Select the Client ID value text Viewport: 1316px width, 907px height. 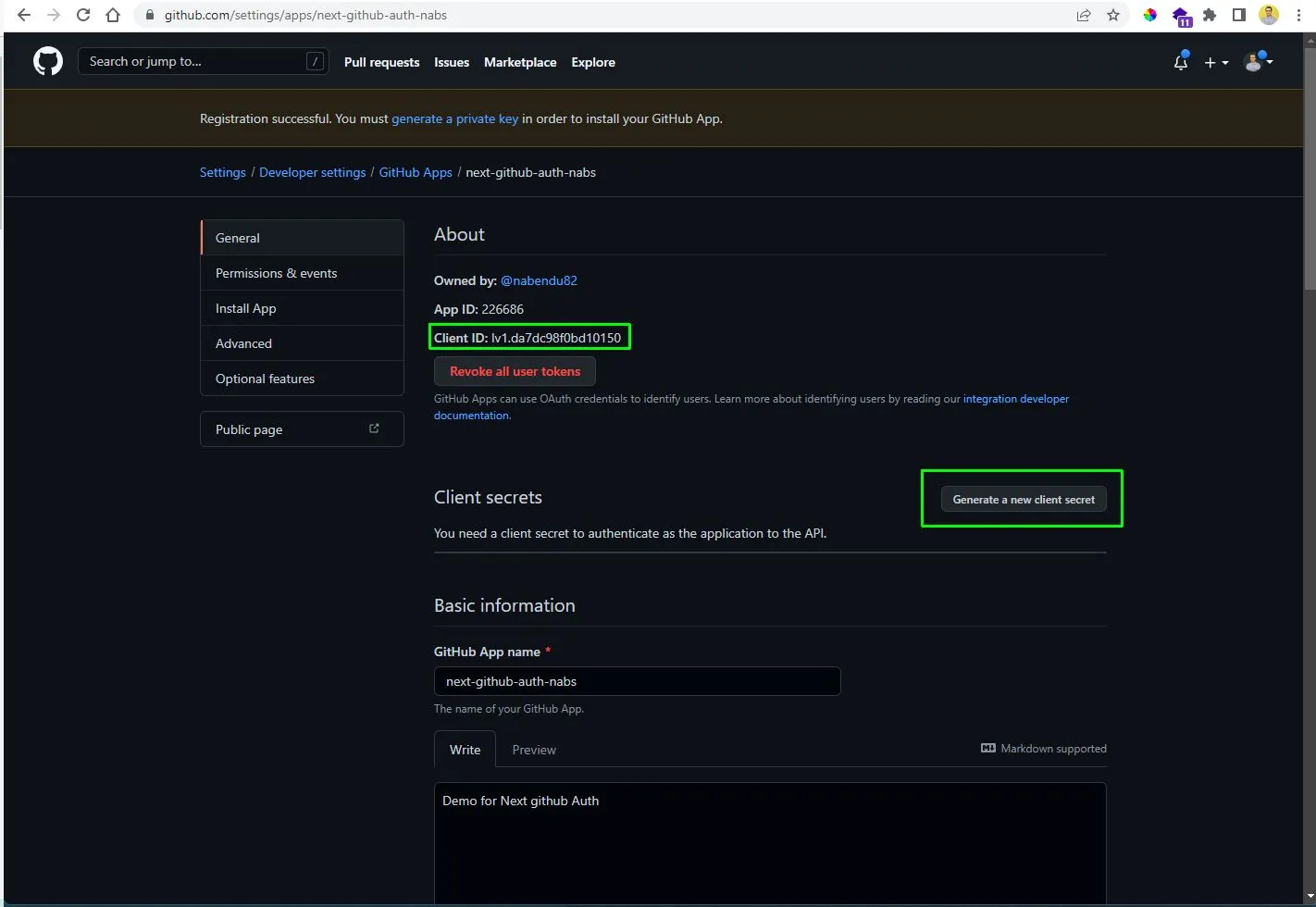click(556, 338)
